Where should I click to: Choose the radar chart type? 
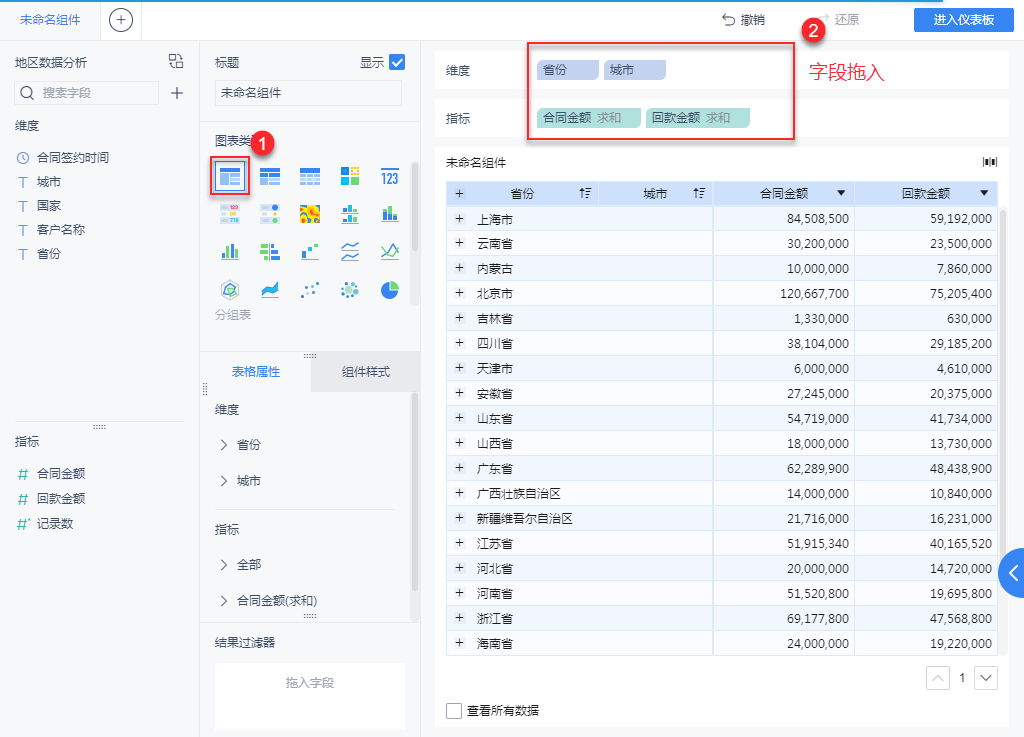click(x=230, y=289)
